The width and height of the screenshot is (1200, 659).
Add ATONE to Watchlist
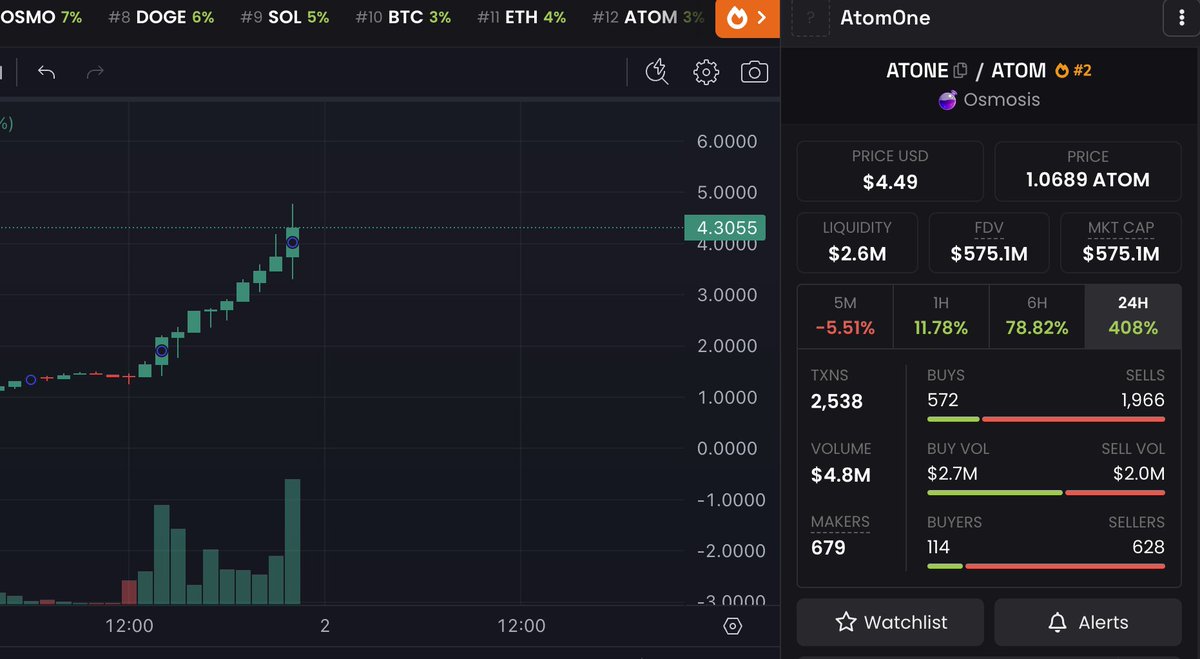click(890, 622)
